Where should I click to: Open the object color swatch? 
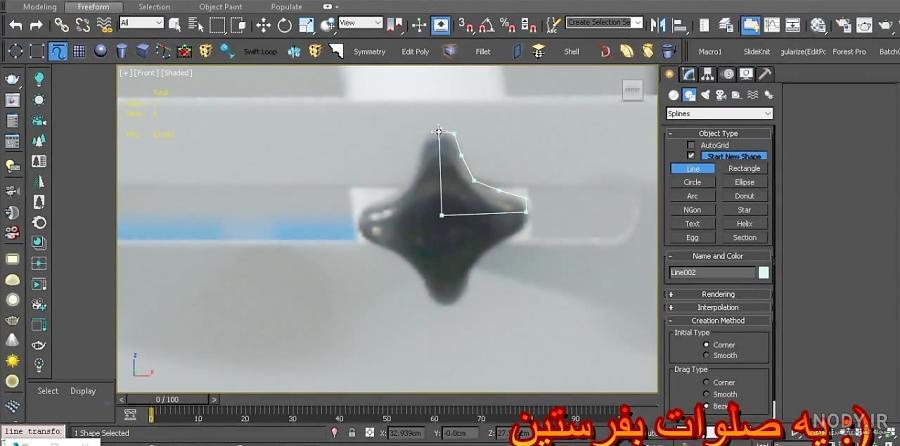(x=763, y=273)
